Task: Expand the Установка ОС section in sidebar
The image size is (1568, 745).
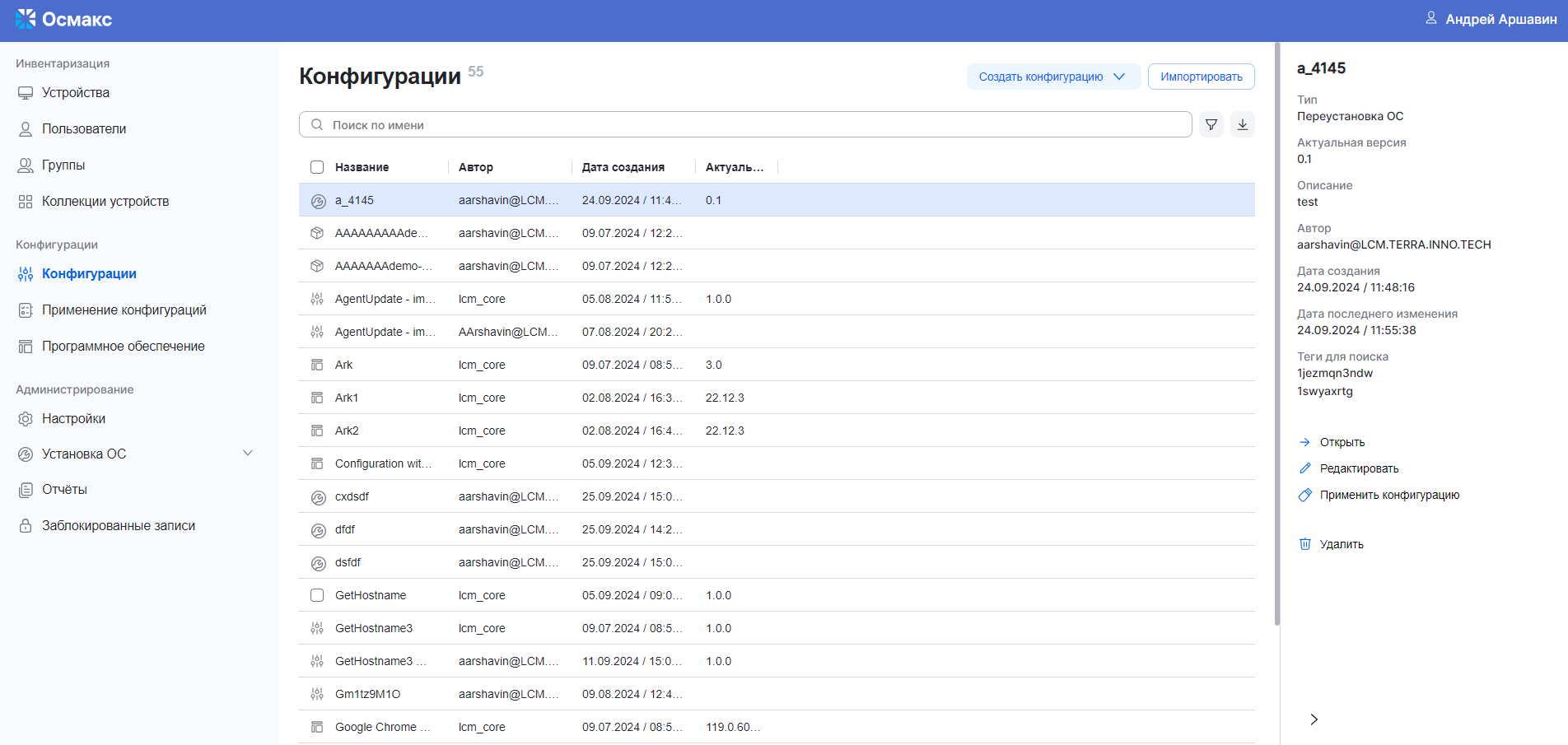Action: [x=248, y=453]
